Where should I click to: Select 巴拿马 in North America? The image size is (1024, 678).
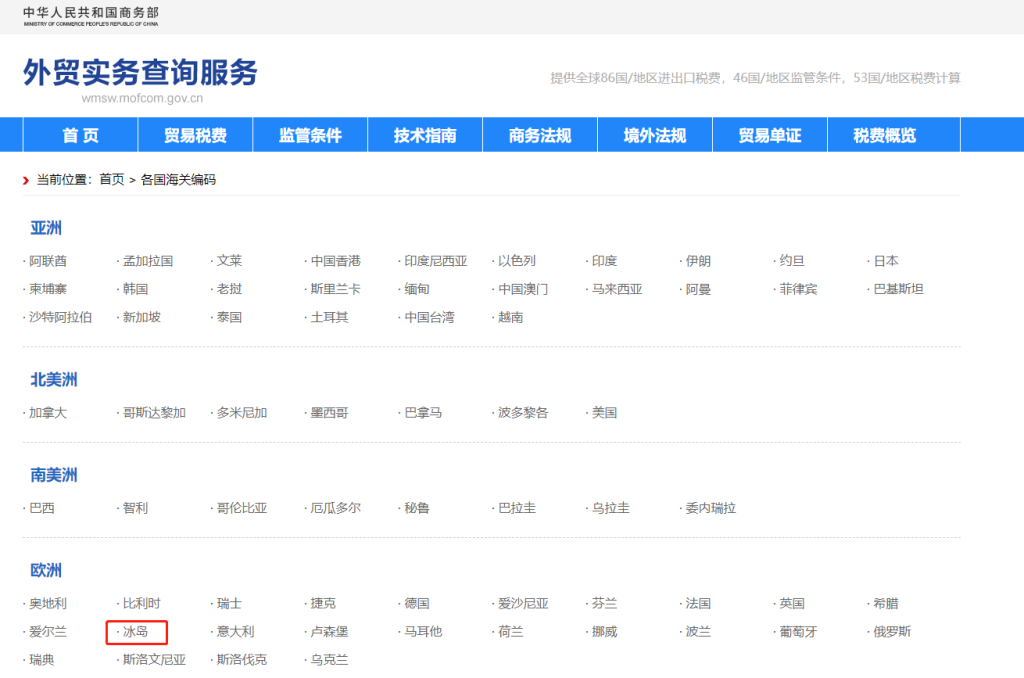tap(423, 413)
